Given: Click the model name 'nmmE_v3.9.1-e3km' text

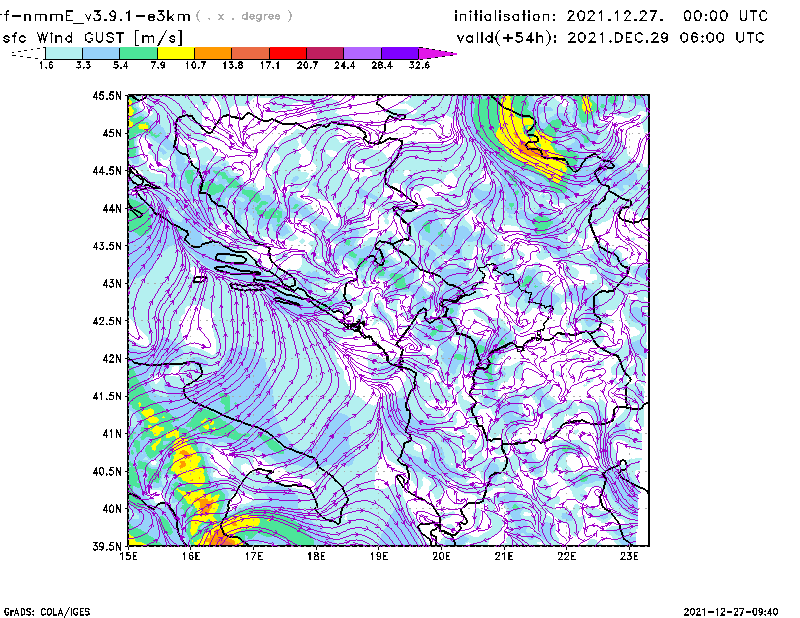Looking at the screenshot, I should 107,16.
